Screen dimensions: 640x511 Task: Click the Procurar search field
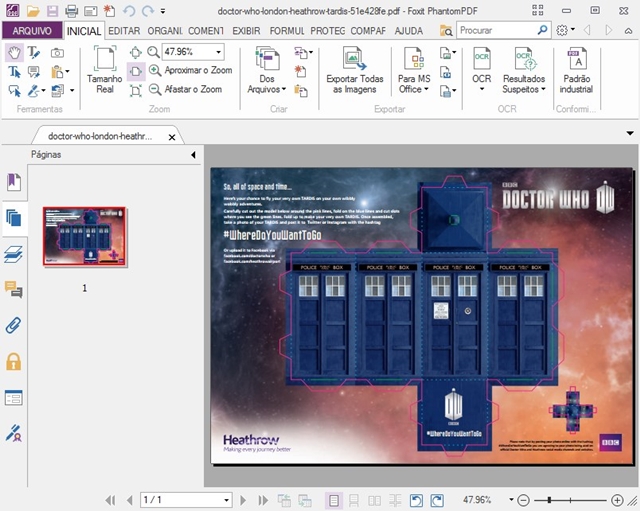[496, 30]
